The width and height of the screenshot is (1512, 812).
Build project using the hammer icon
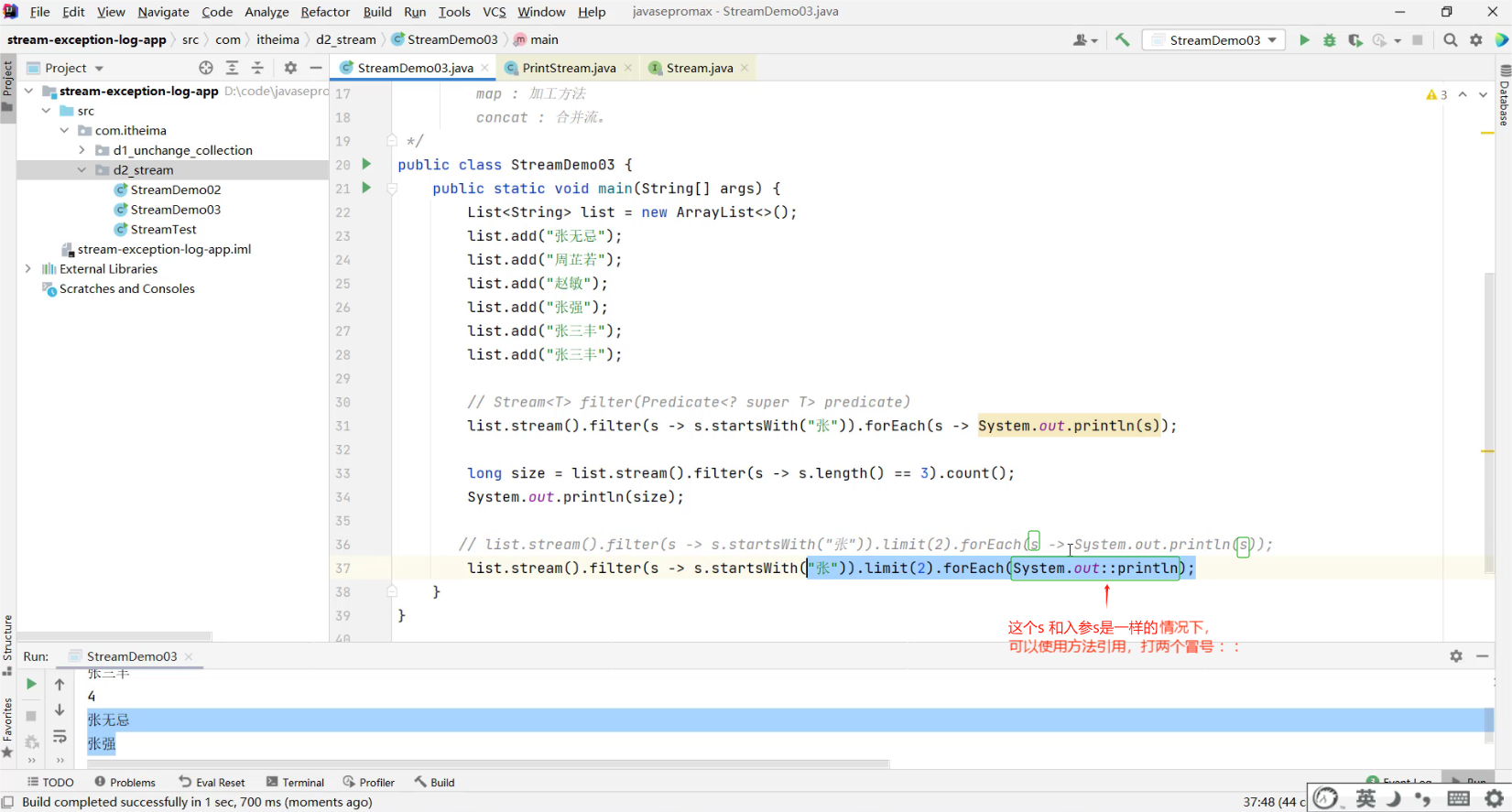(x=1123, y=40)
